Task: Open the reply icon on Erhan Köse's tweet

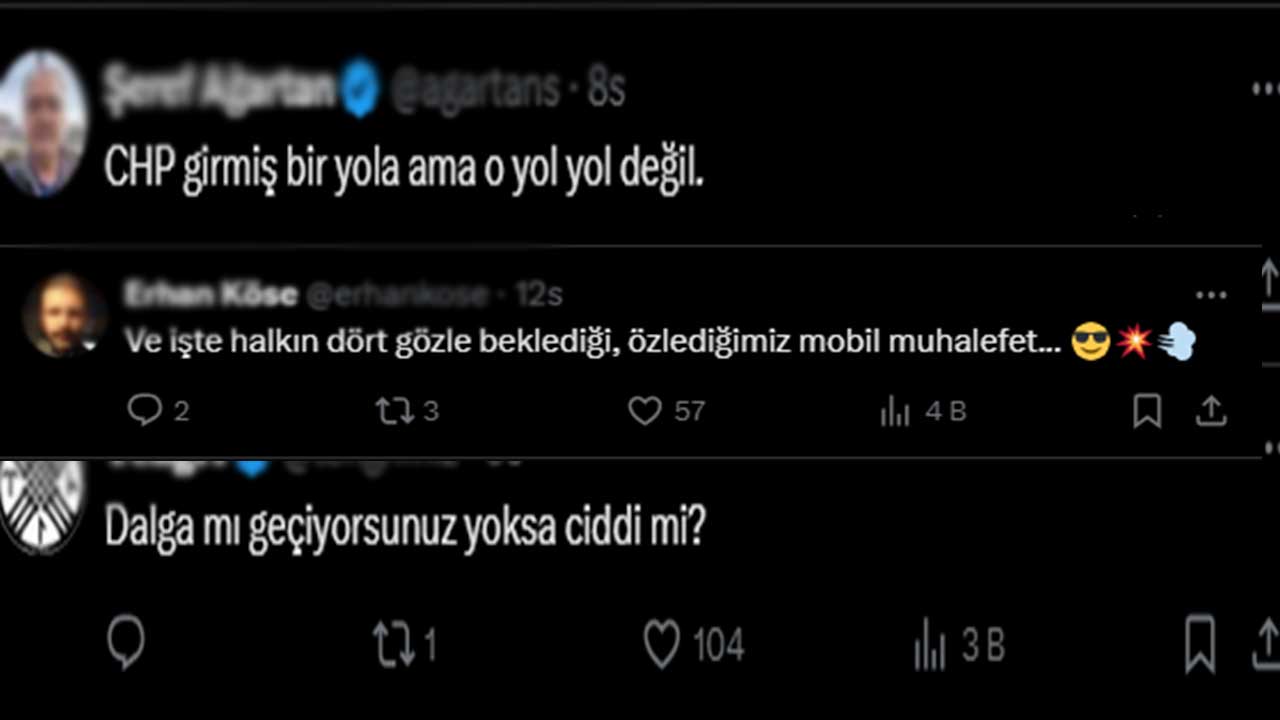Action: [146, 410]
